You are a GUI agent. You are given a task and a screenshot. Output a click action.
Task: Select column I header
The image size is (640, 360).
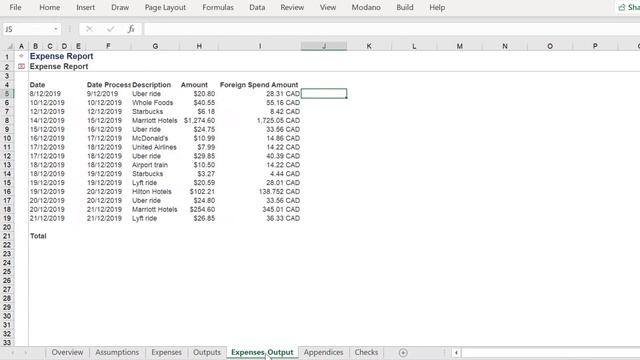click(x=260, y=46)
